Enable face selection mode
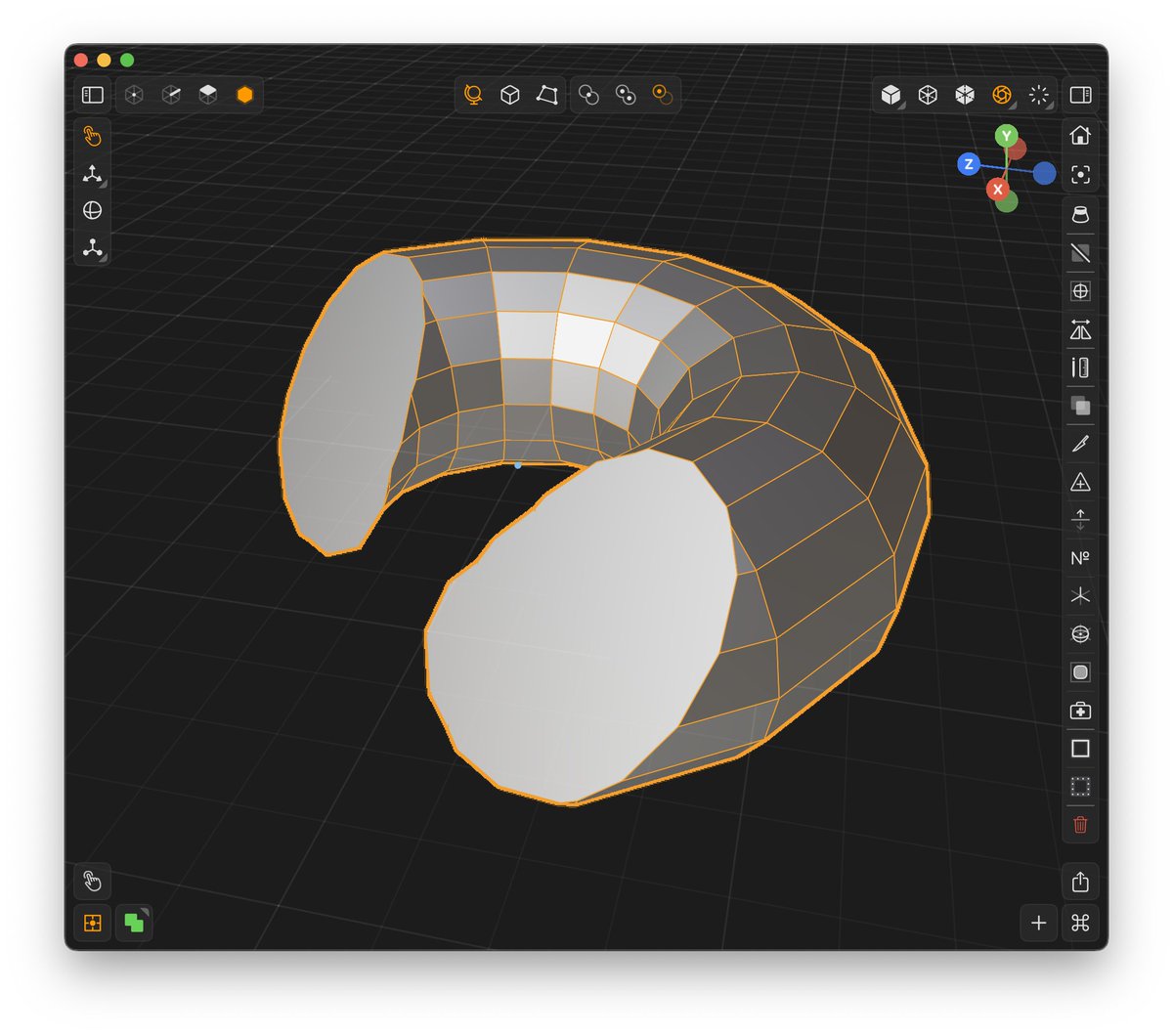1173x1036 pixels. (207, 94)
